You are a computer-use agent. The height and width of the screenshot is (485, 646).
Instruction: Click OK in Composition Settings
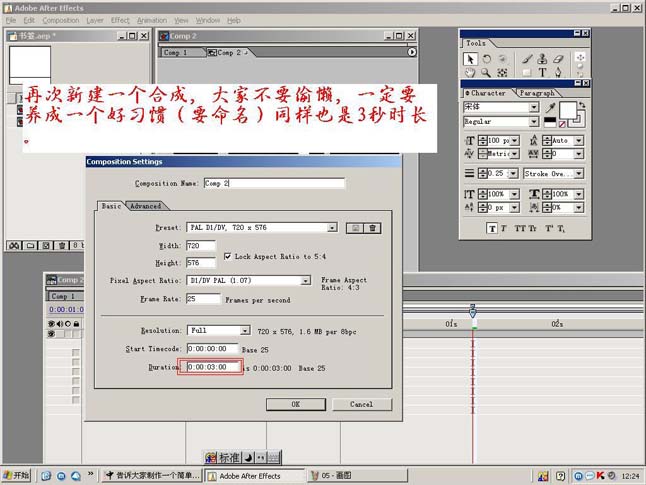[x=296, y=404]
